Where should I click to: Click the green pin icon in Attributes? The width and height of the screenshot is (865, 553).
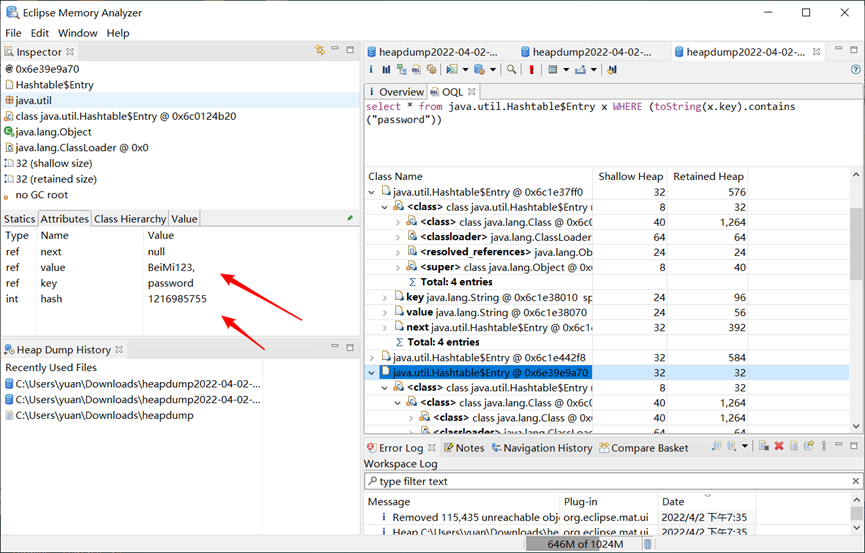point(350,219)
